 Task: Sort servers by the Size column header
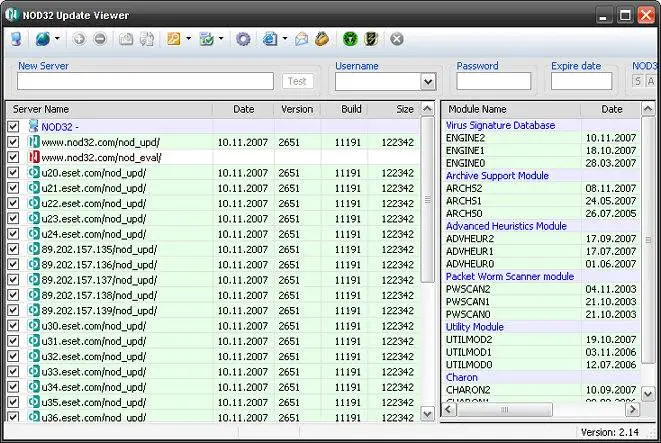pos(394,109)
